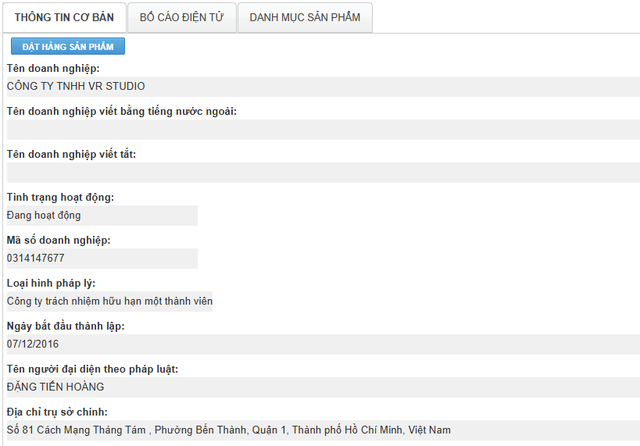Click the Mã số doanh nghiệp label

pos(58,240)
